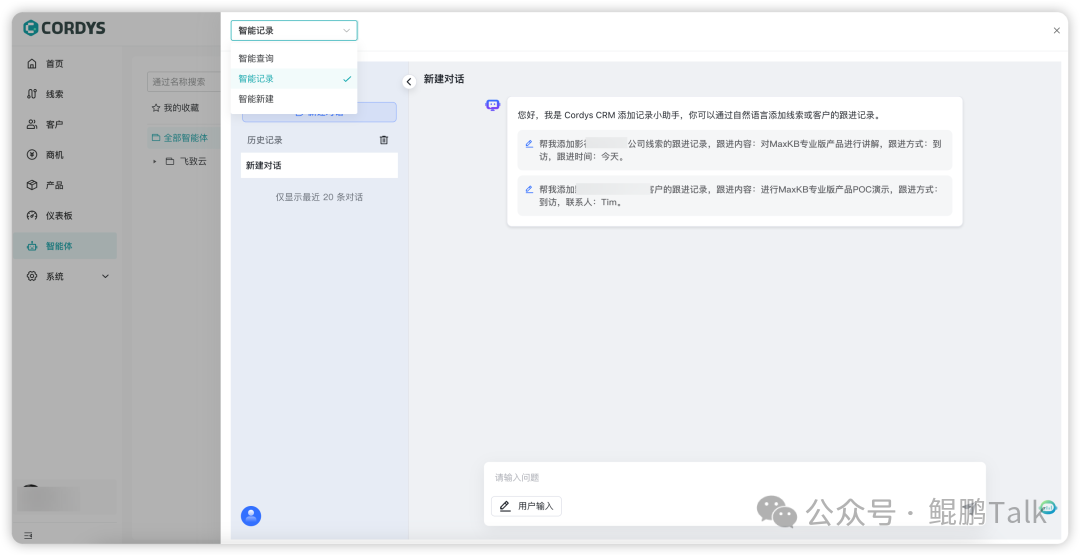Select 智能新建 from the dropdown list
Image resolution: width=1080 pixels, height=555 pixels.
coord(294,98)
